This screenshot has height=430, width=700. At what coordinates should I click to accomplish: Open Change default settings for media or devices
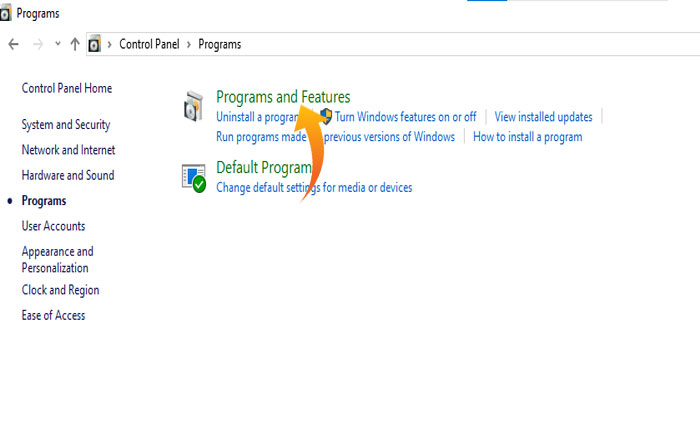point(314,187)
